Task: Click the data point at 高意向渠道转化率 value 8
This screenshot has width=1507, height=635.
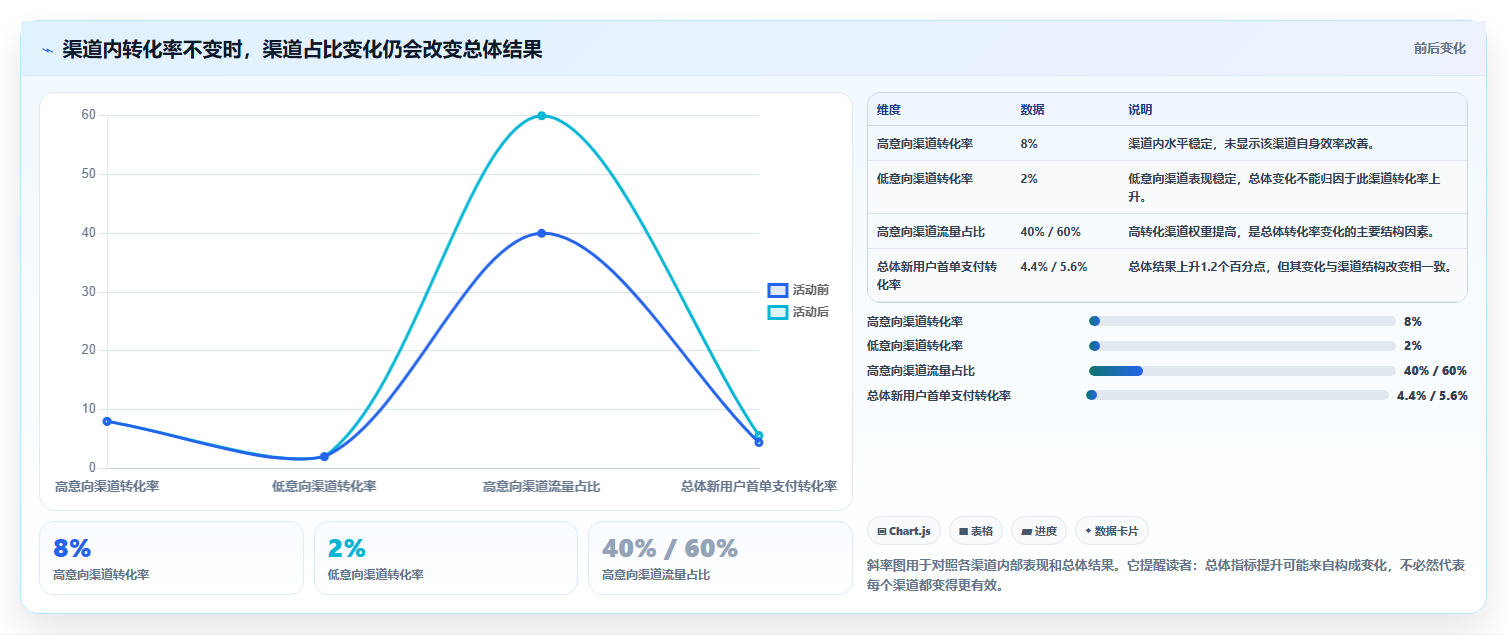Action: 107,421
